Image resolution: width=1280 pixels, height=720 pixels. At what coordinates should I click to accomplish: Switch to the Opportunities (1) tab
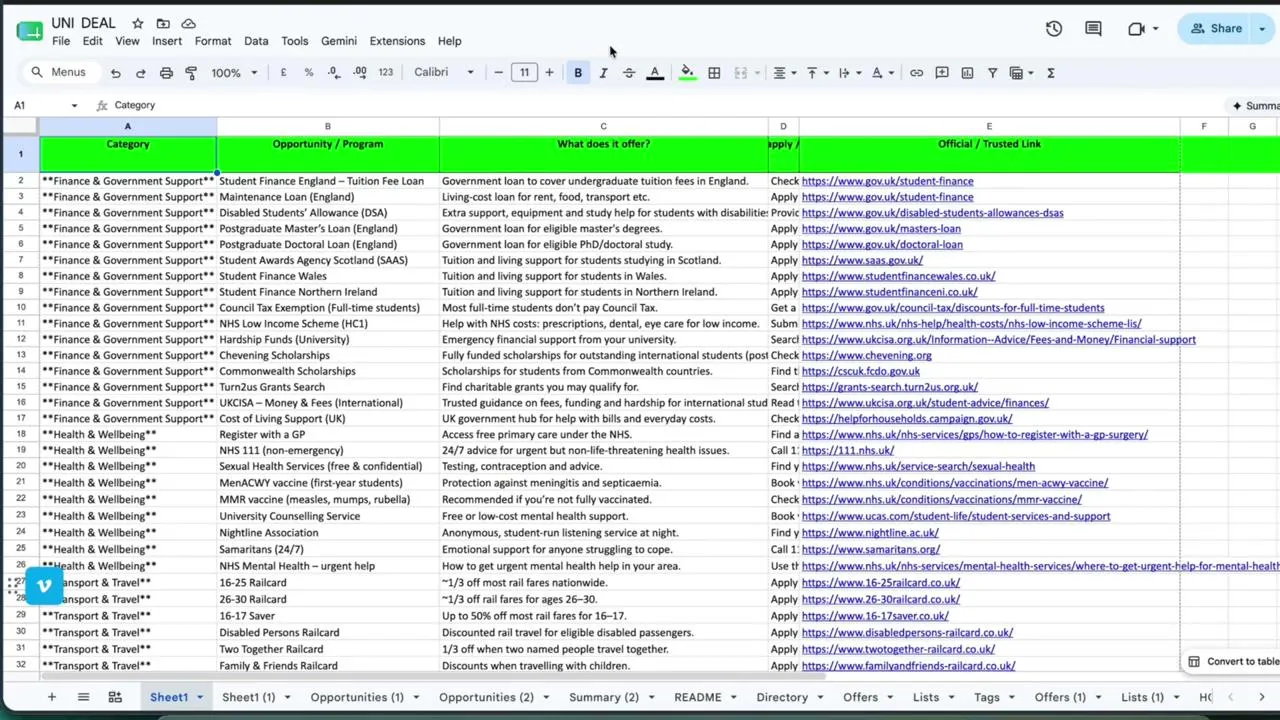click(x=357, y=697)
